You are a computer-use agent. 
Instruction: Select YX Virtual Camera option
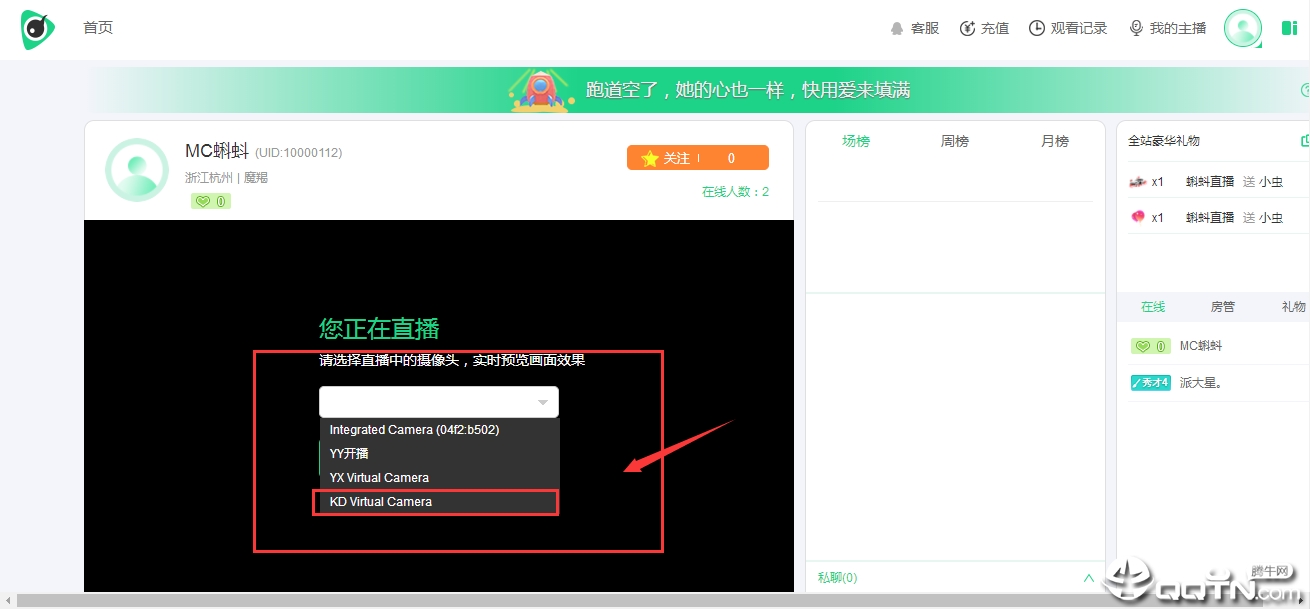(x=439, y=478)
